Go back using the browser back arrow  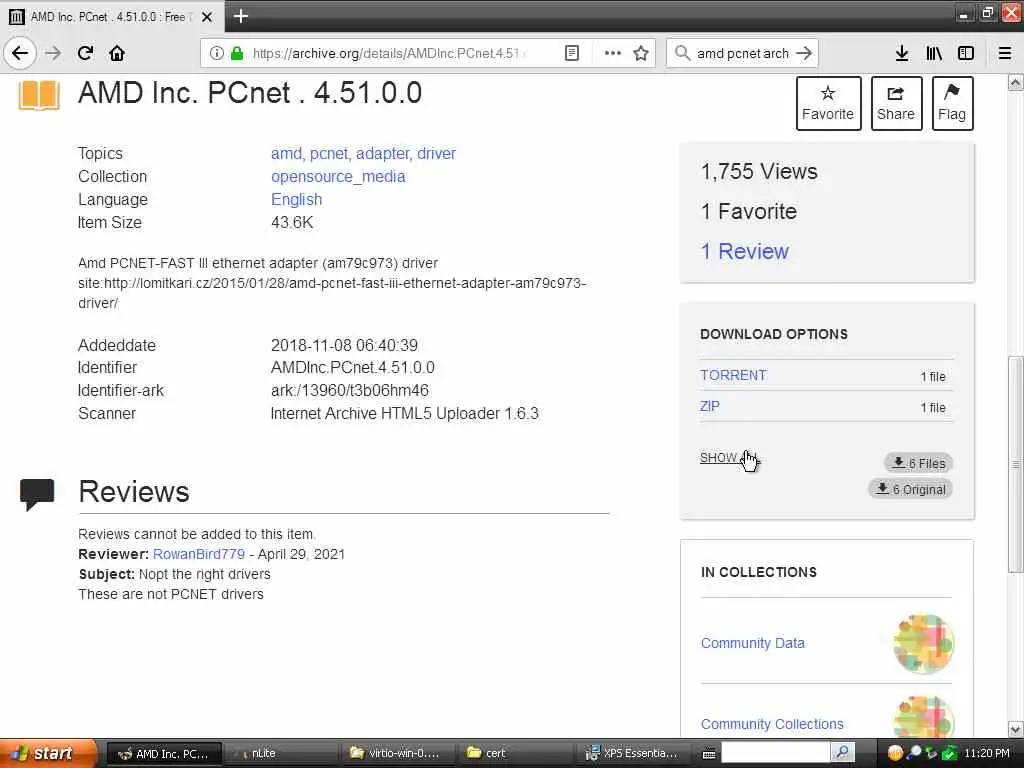pyautogui.click(x=20, y=53)
